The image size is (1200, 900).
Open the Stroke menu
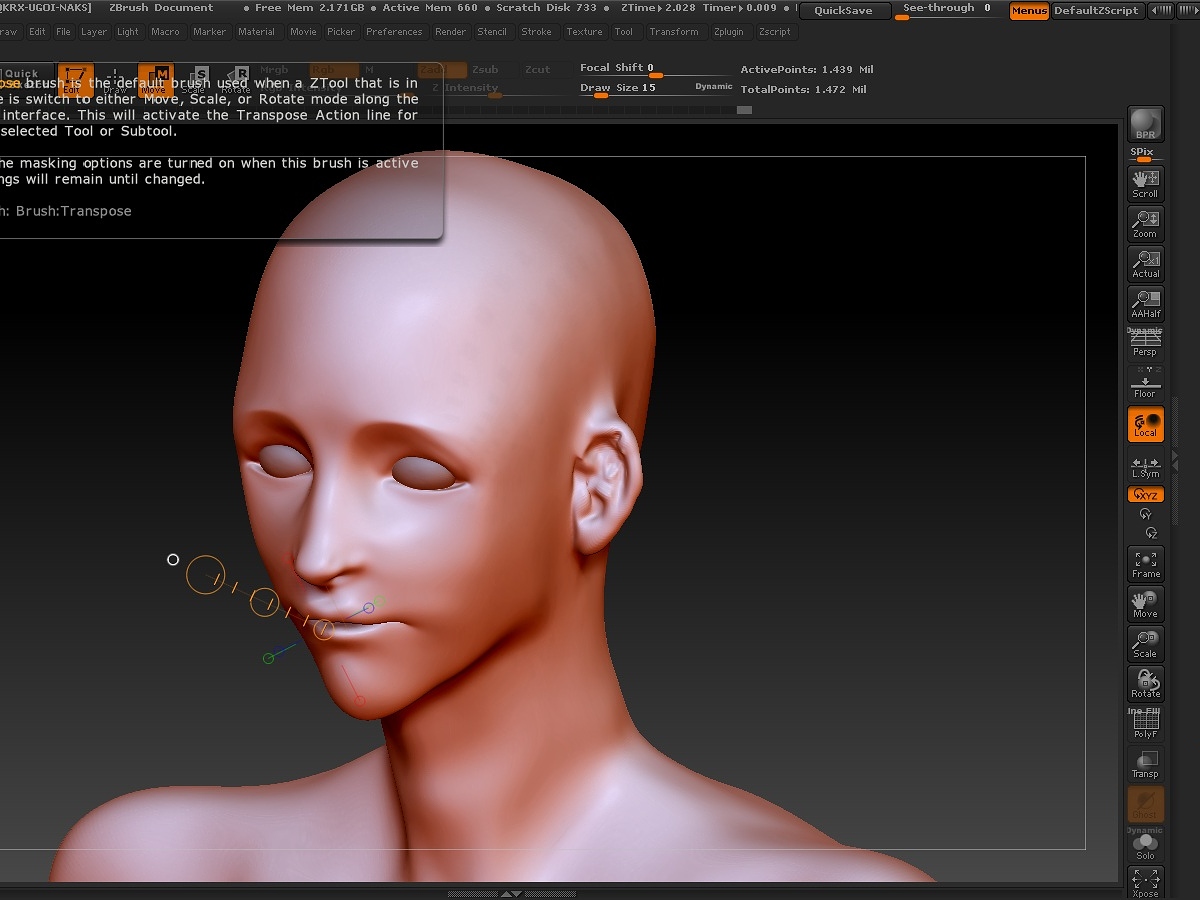tap(537, 32)
